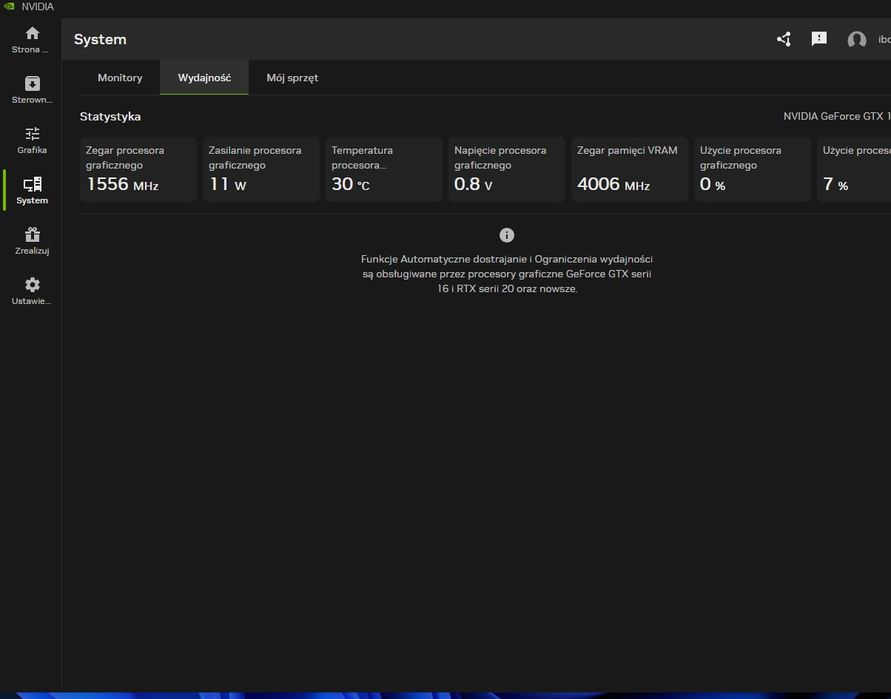The image size is (891, 699).
Task: Click the Zasilanie procesora graficznego 11 W card
Action: click(261, 169)
